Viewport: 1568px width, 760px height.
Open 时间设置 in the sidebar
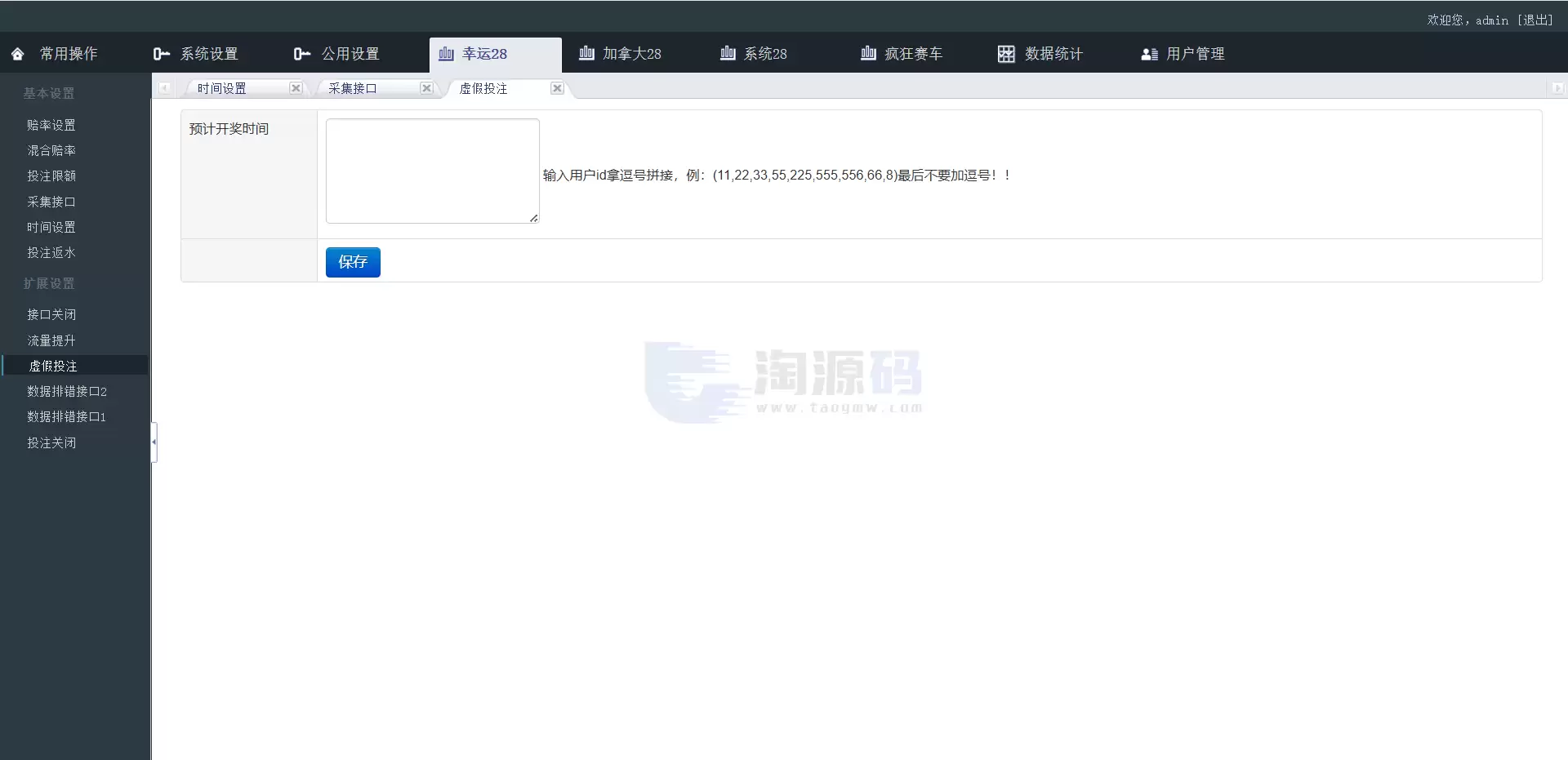pos(51,227)
